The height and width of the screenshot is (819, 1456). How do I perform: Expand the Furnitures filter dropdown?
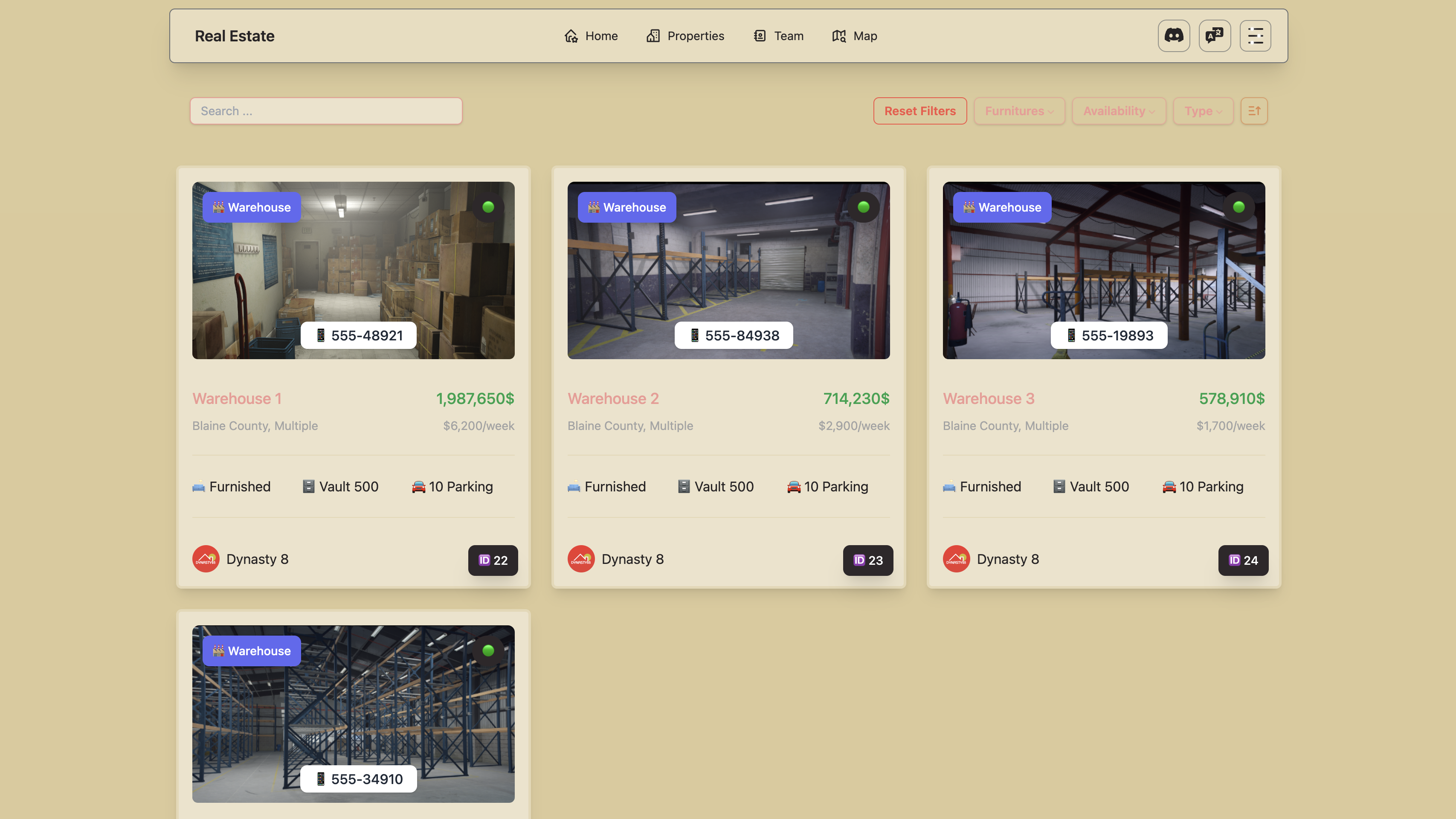[1019, 111]
